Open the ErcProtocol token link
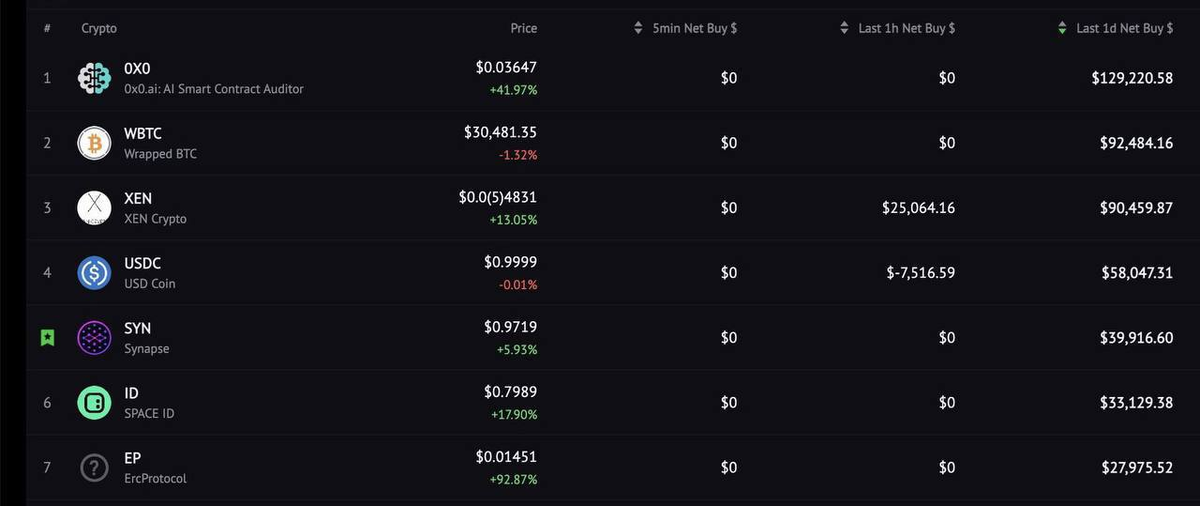The width and height of the screenshot is (1200, 506). point(155,479)
